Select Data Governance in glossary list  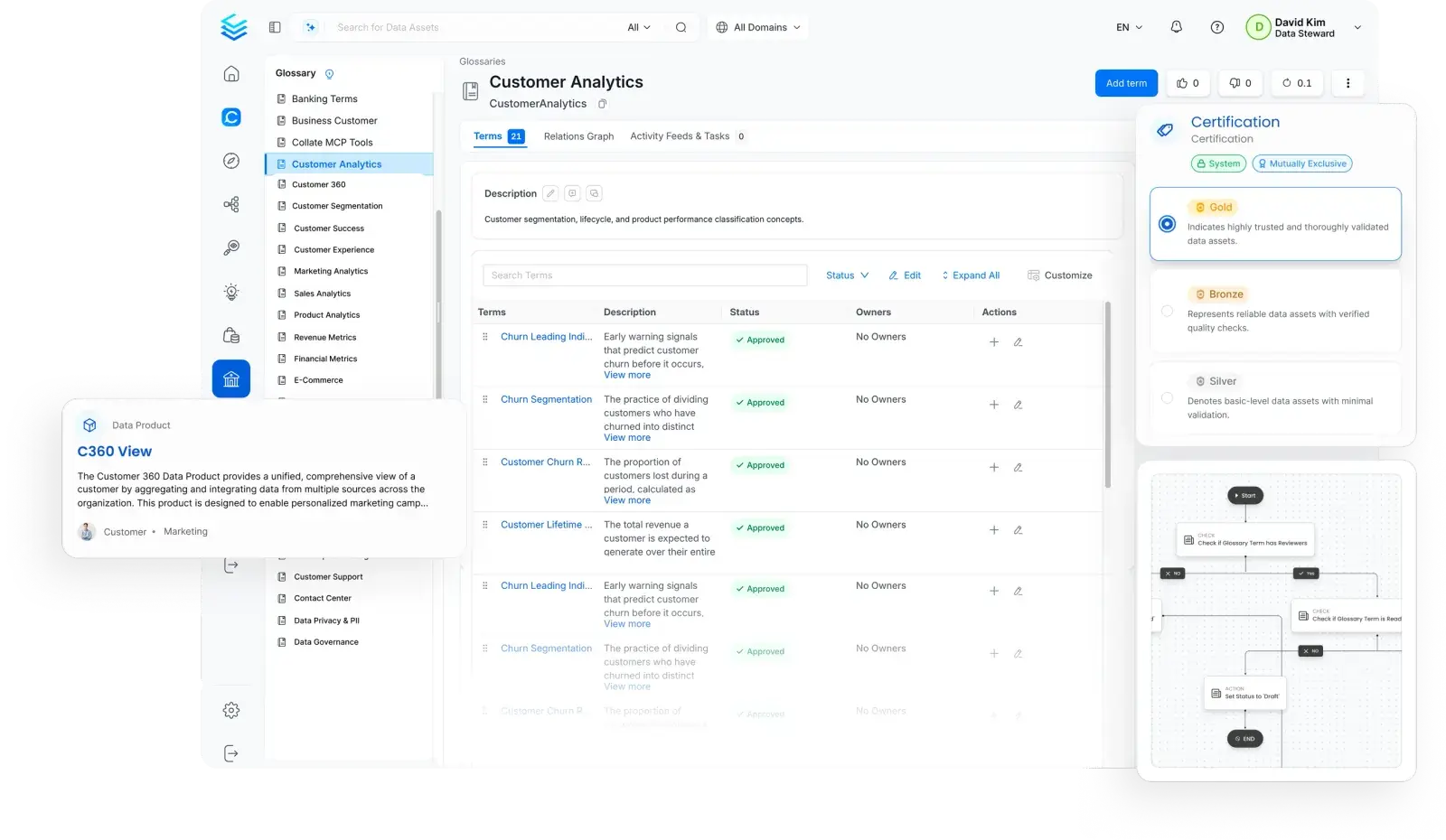pyautogui.click(x=325, y=642)
